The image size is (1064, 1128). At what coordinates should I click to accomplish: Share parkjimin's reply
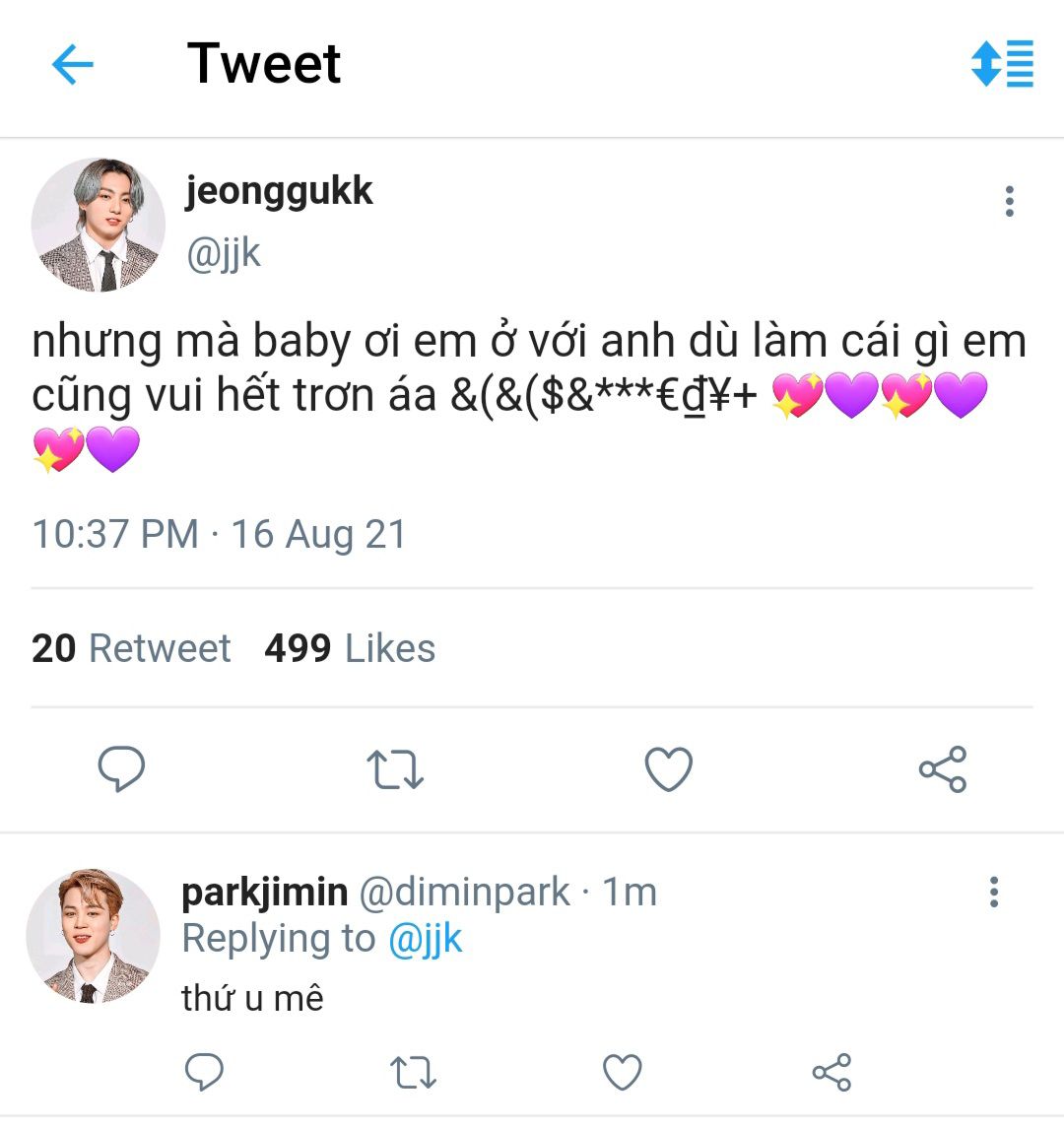pos(831,1072)
